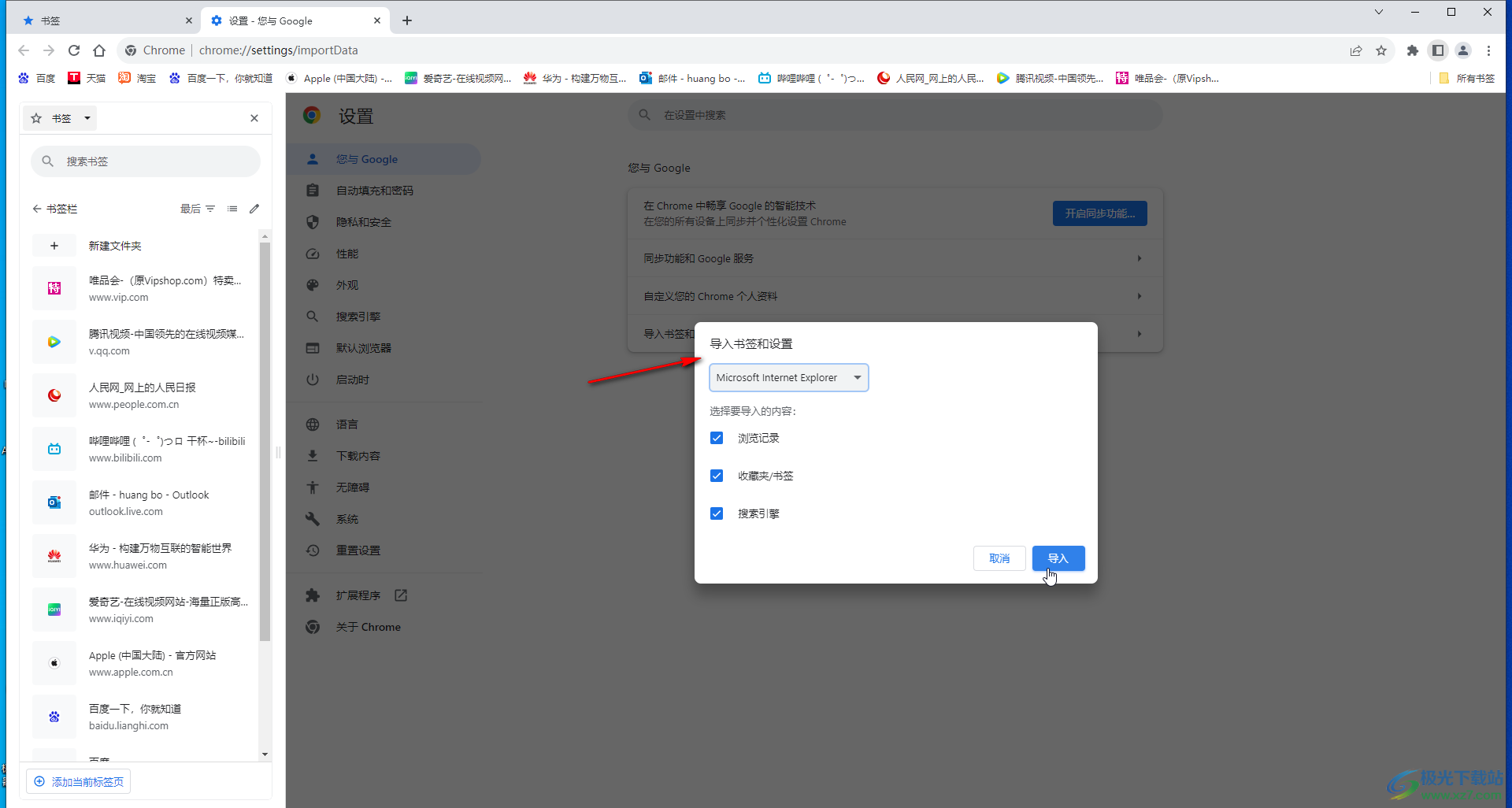Uncheck the 搜索引擎 checkbox
The image size is (1512, 808).
(717, 513)
